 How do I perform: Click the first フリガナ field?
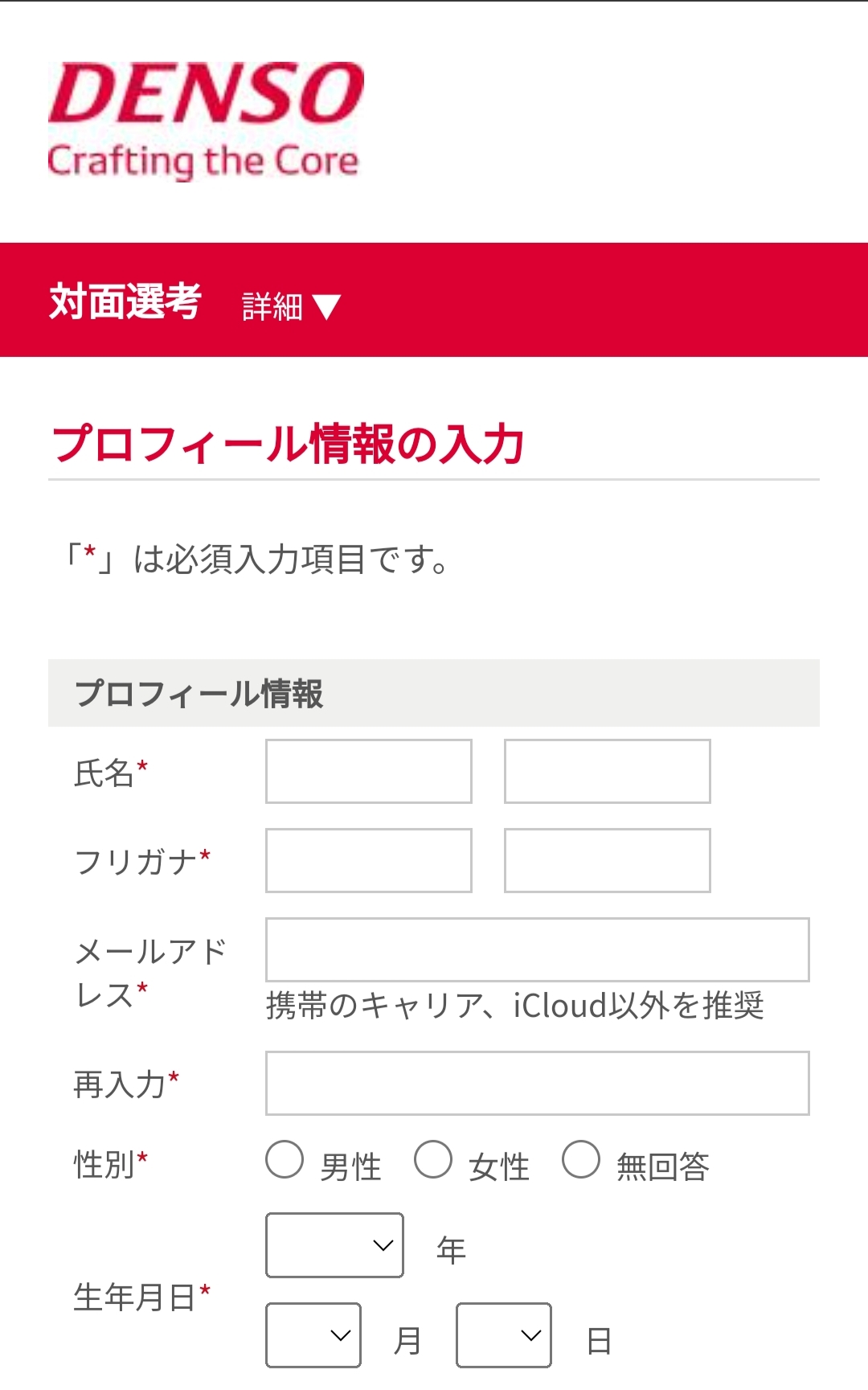pos(369,860)
